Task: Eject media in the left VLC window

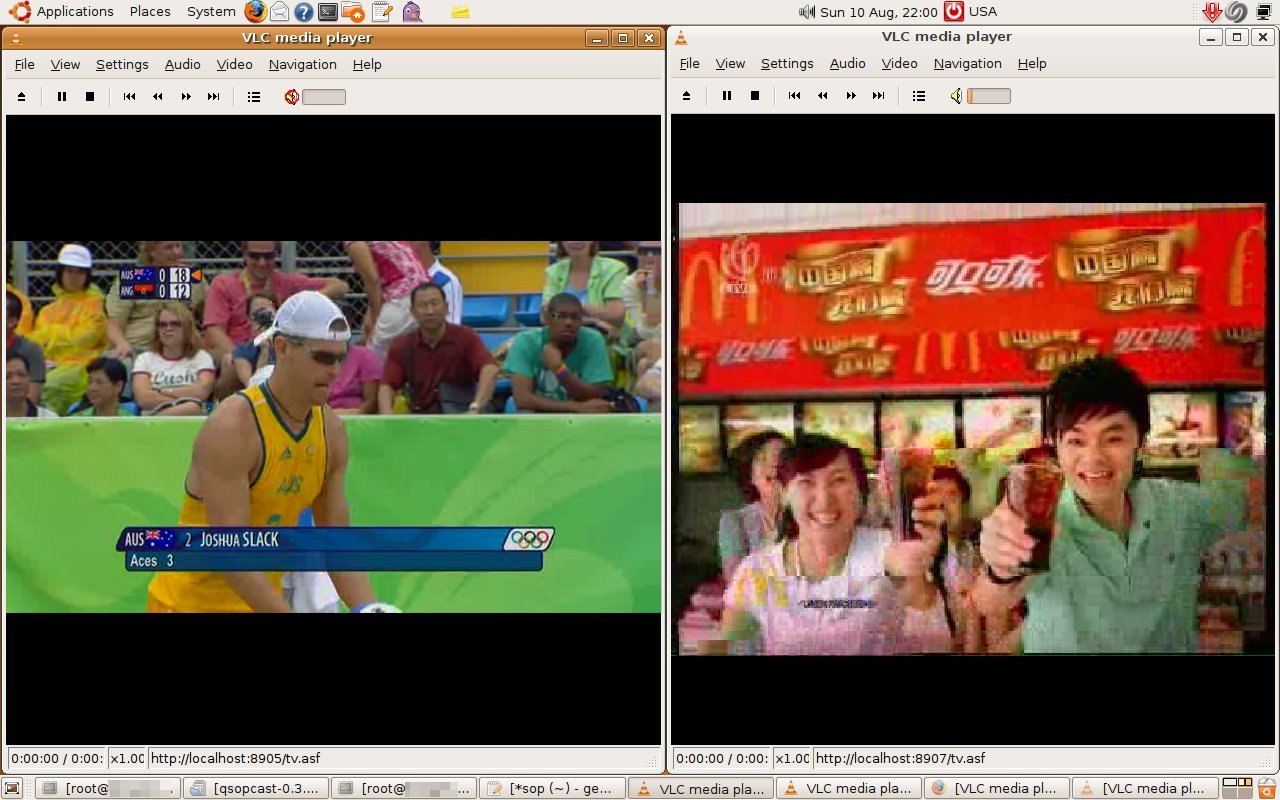Action: (22, 97)
